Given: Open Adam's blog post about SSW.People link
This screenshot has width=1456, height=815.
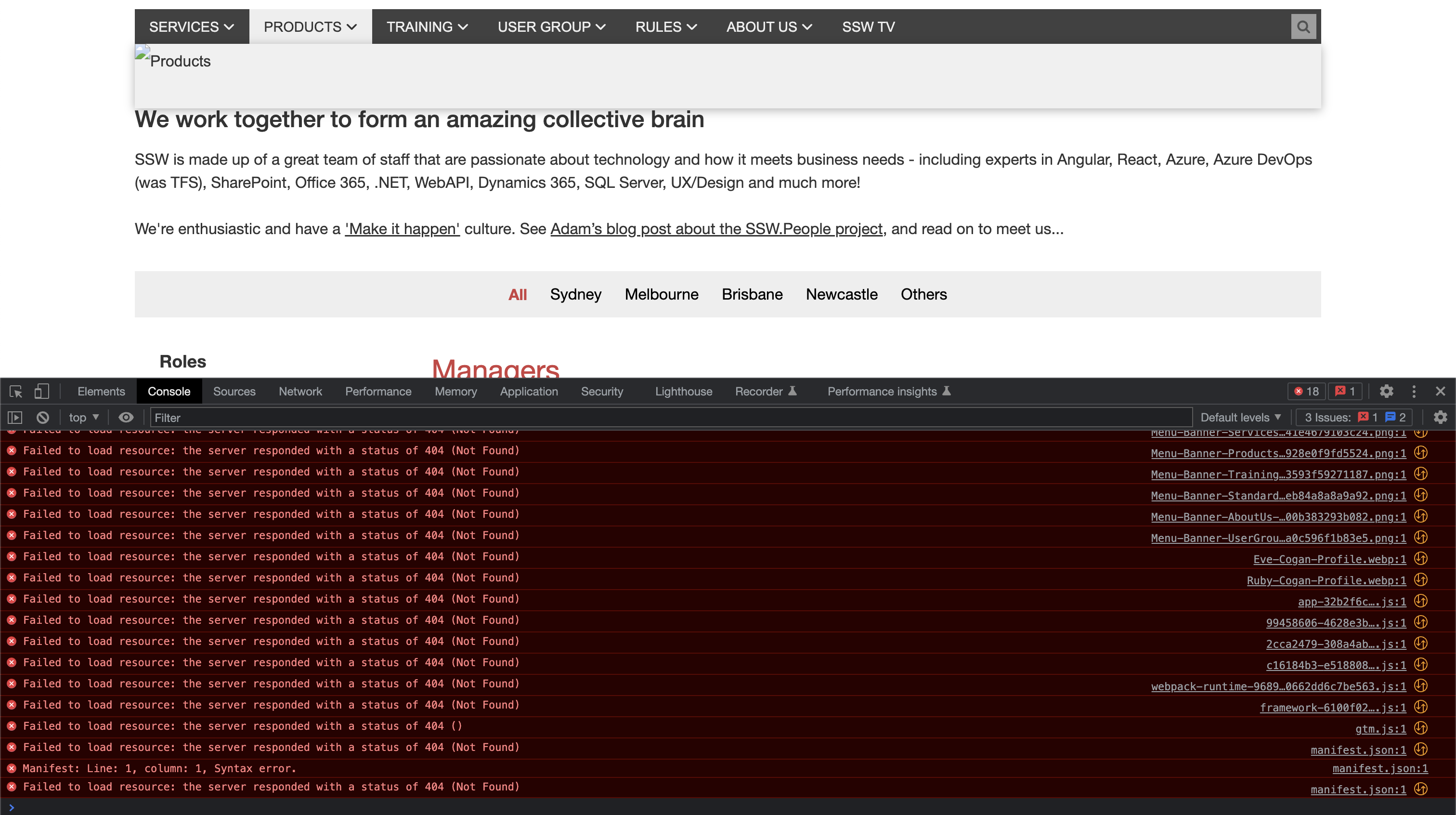Looking at the screenshot, I should click(x=717, y=229).
